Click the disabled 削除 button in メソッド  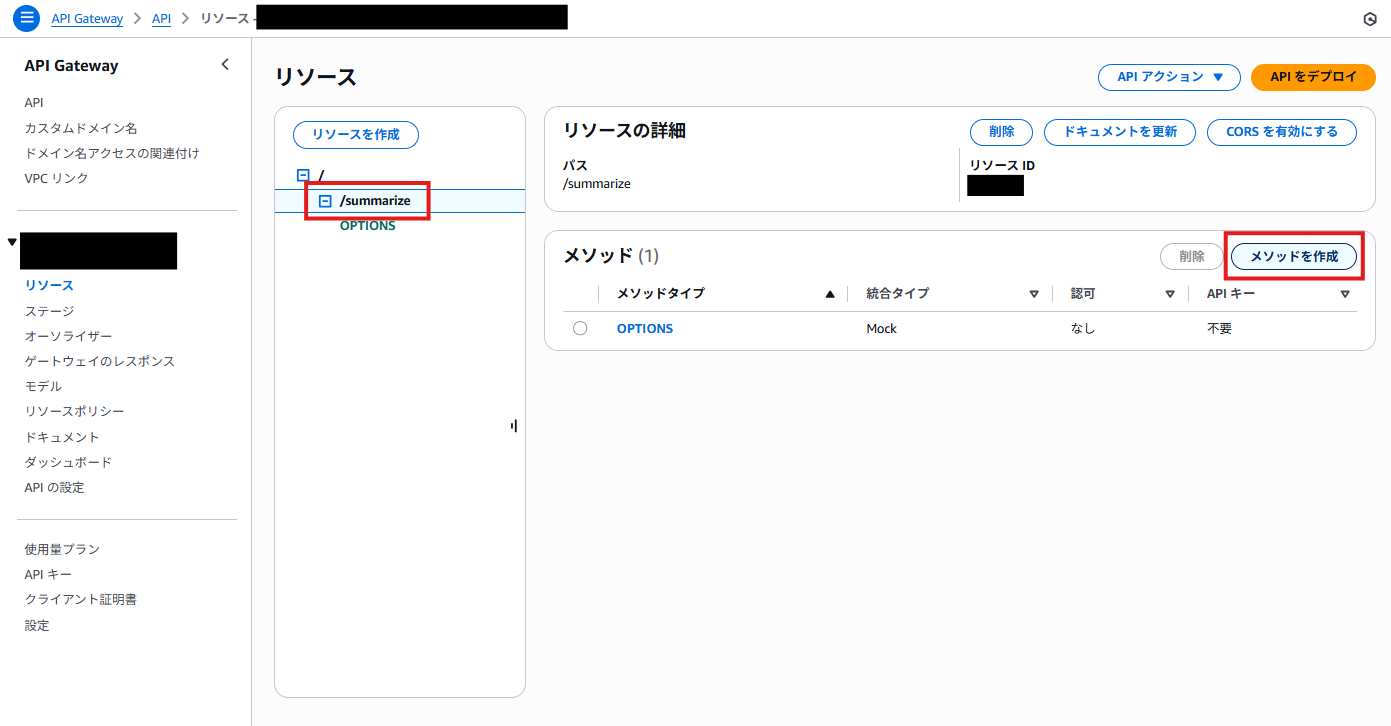click(1192, 257)
